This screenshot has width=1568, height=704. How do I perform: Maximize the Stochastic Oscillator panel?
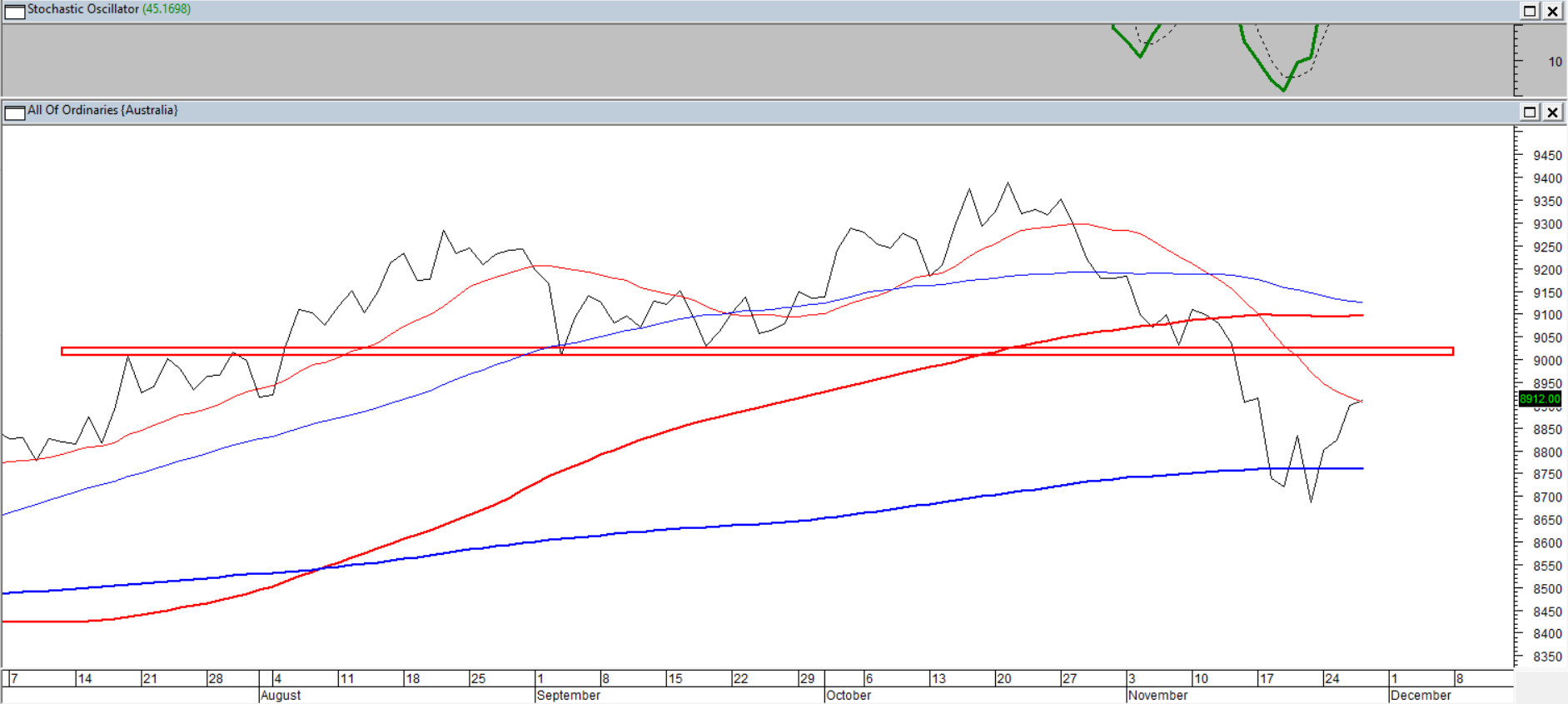click(x=1530, y=11)
